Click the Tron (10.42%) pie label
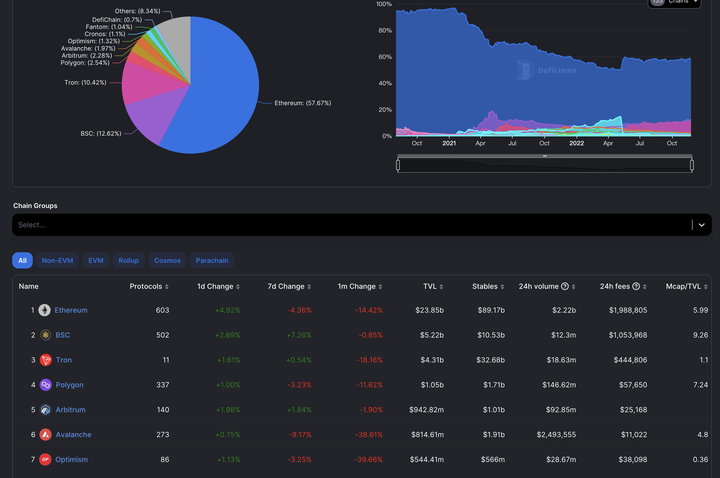This screenshot has width=720, height=478. pyautogui.click(x=85, y=83)
